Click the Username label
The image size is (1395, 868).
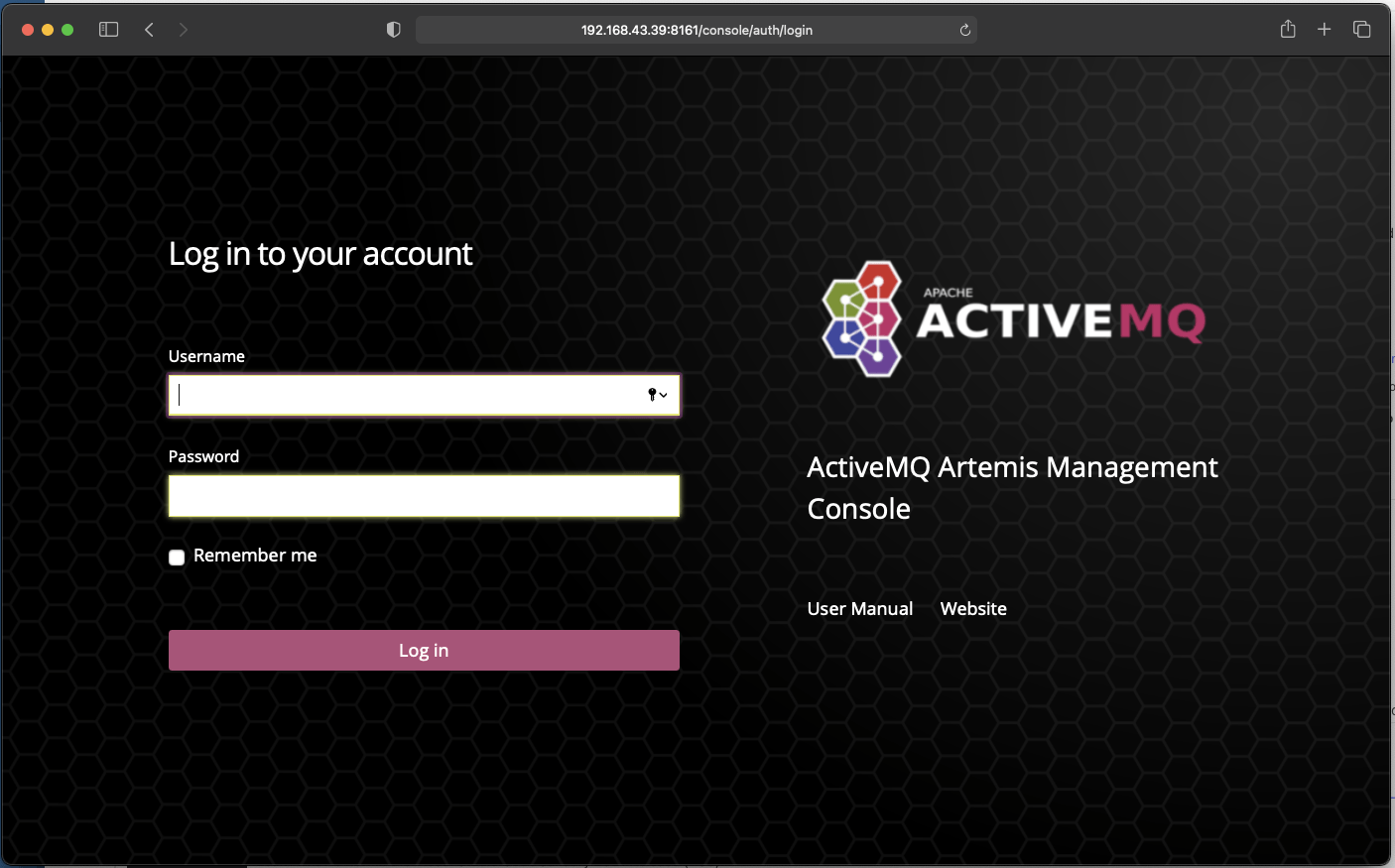coord(206,356)
